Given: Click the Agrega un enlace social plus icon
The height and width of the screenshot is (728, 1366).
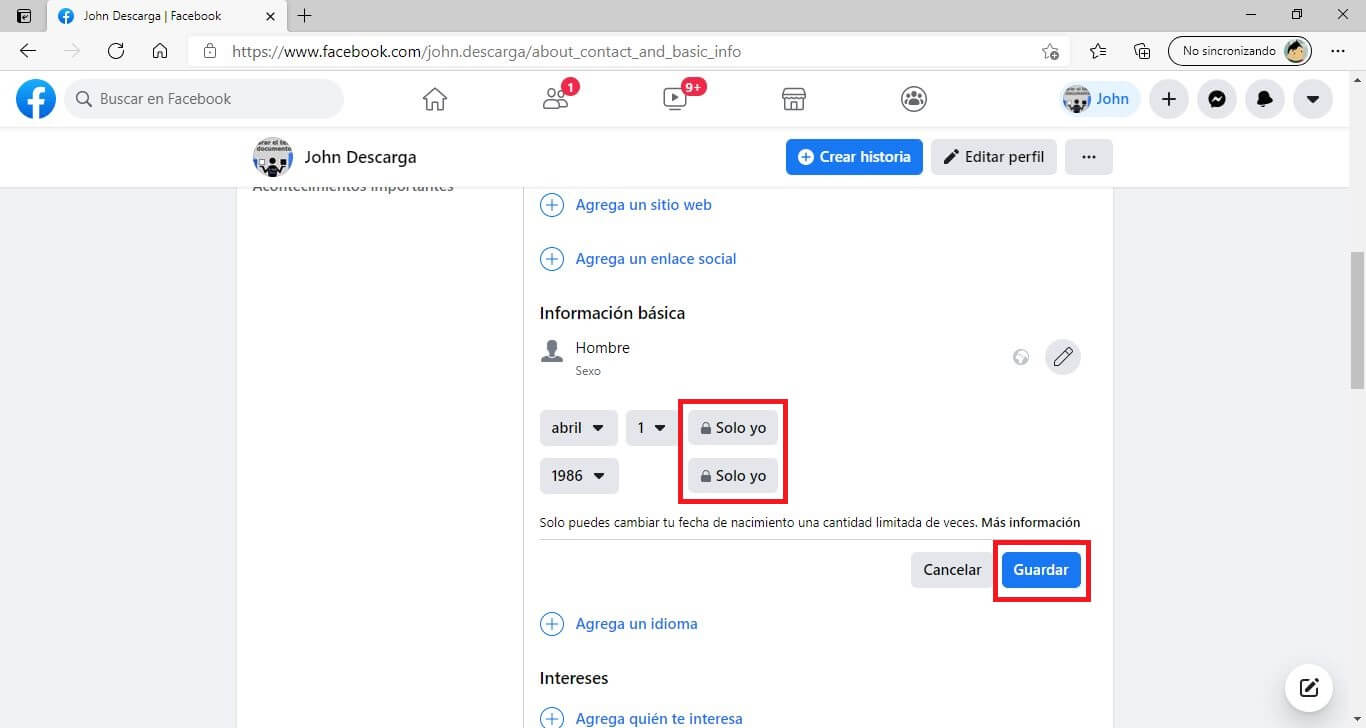Looking at the screenshot, I should coord(552,259).
